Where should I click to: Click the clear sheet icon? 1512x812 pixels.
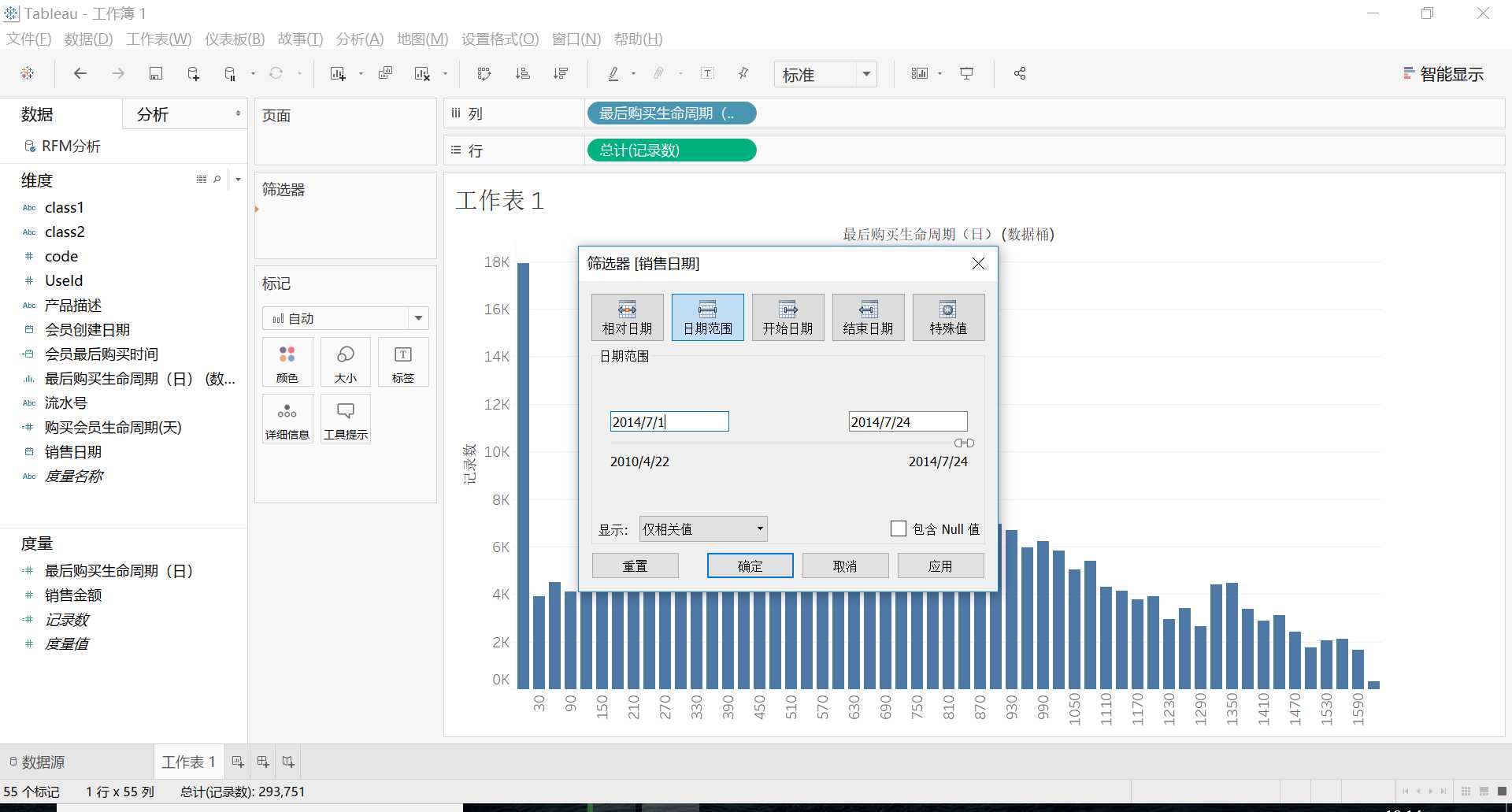(422, 73)
